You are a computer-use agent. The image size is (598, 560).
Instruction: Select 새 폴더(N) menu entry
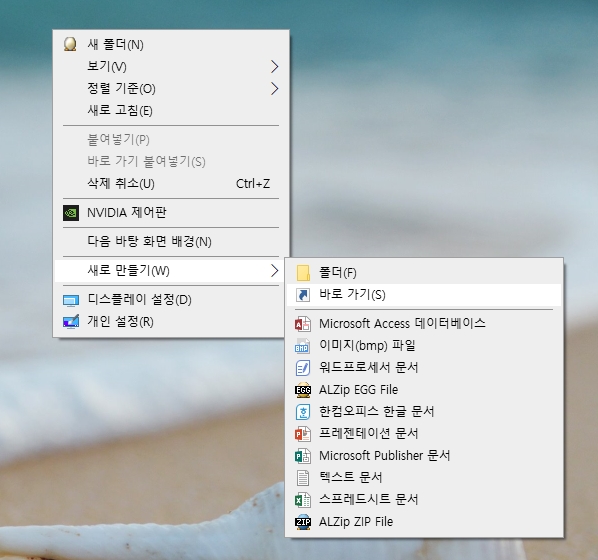click(171, 45)
